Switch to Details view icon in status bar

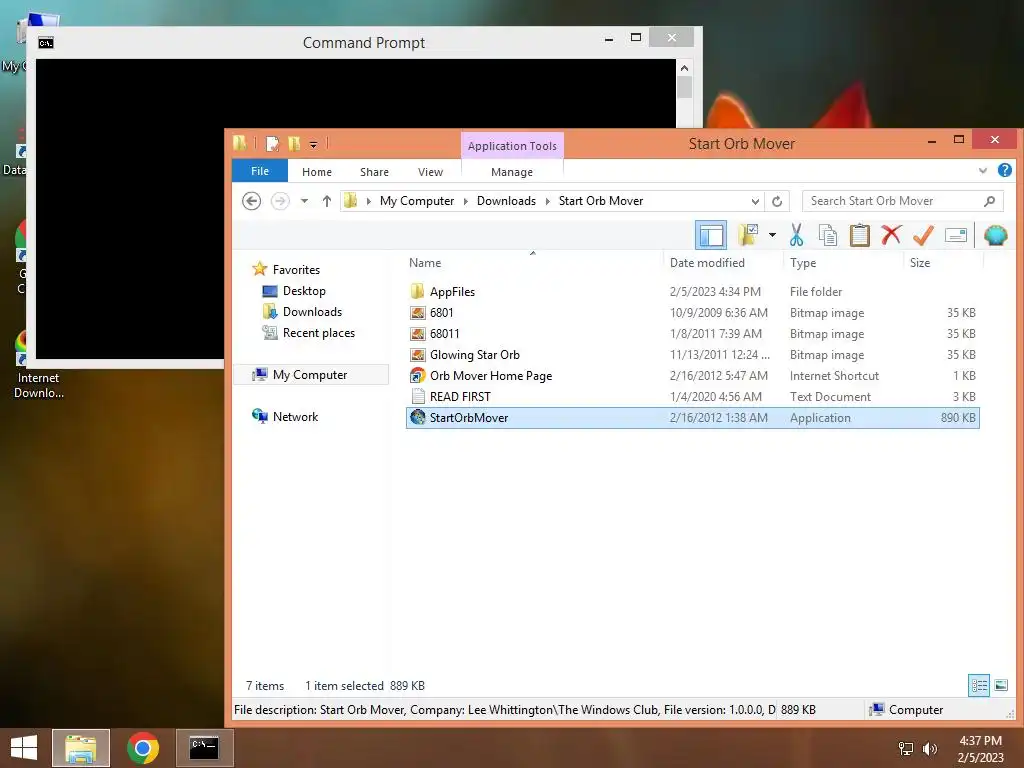click(979, 685)
